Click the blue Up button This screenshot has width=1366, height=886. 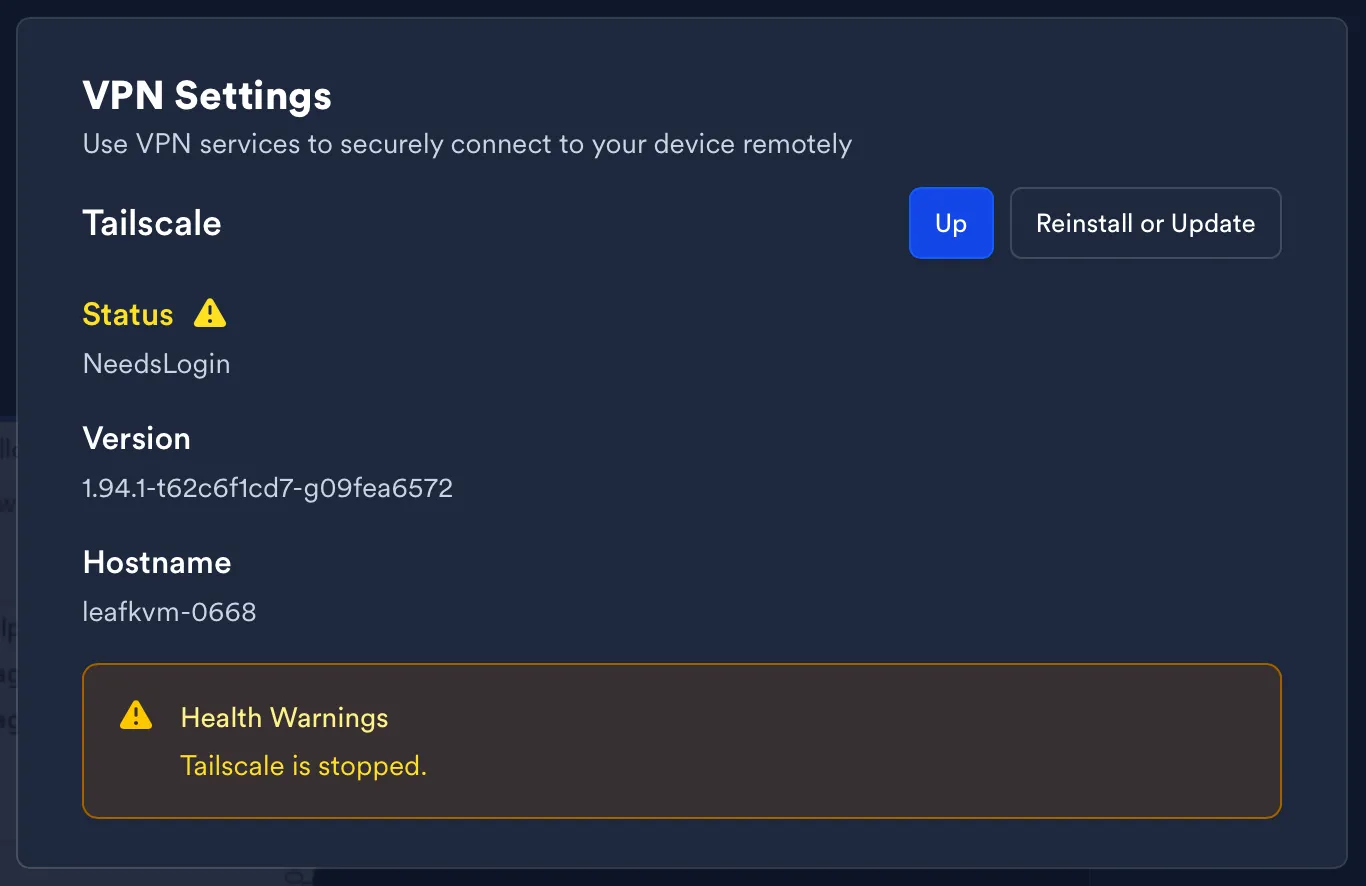[x=950, y=223]
